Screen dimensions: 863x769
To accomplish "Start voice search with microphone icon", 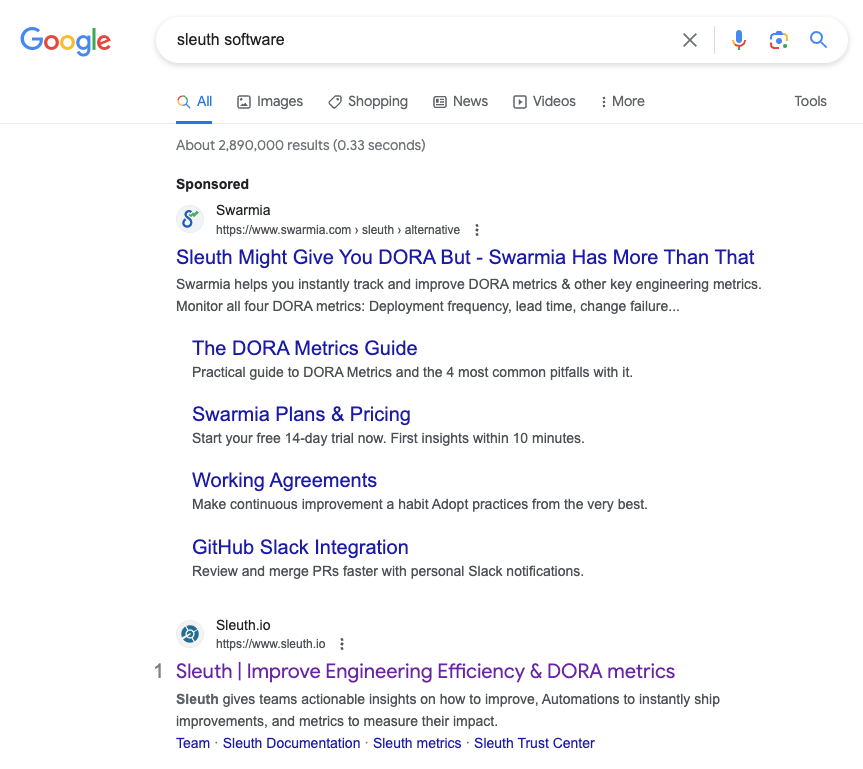I will click(x=739, y=40).
